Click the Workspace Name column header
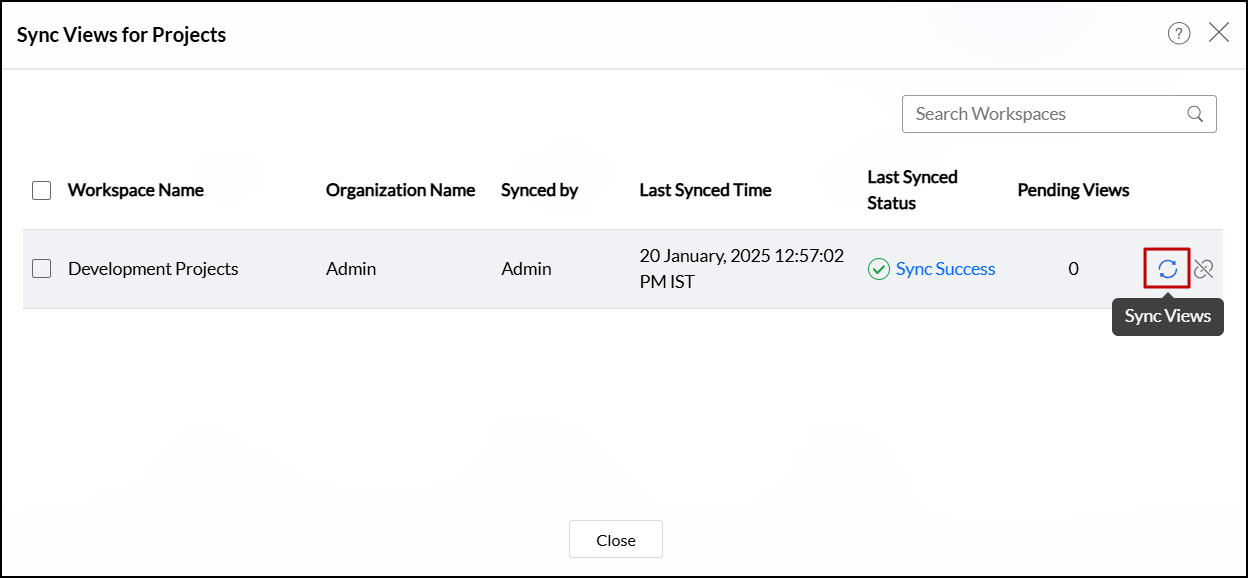The width and height of the screenshot is (1248, 578). click(x=136, y=190)
